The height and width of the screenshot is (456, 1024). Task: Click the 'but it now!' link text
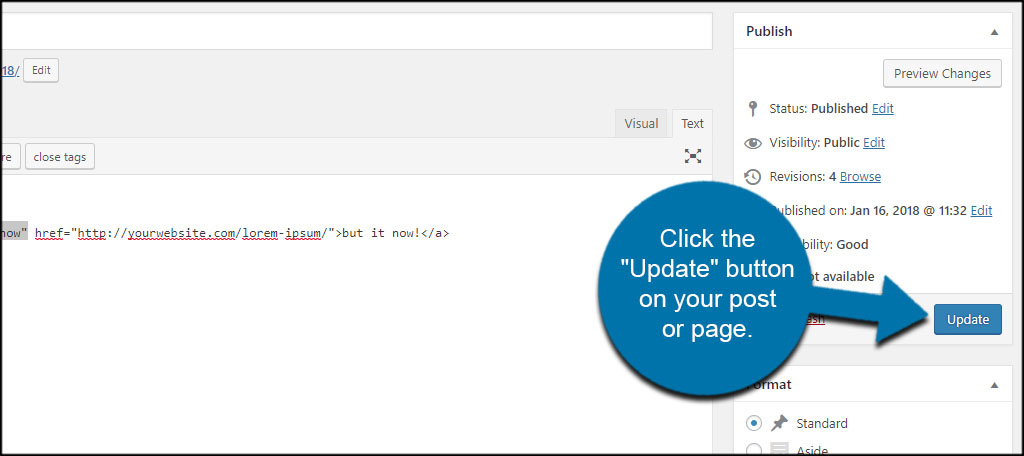[x=381, y=233]
